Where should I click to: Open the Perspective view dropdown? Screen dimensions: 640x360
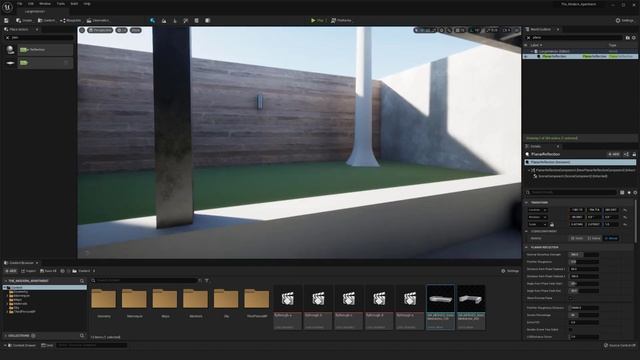[100, 30]
